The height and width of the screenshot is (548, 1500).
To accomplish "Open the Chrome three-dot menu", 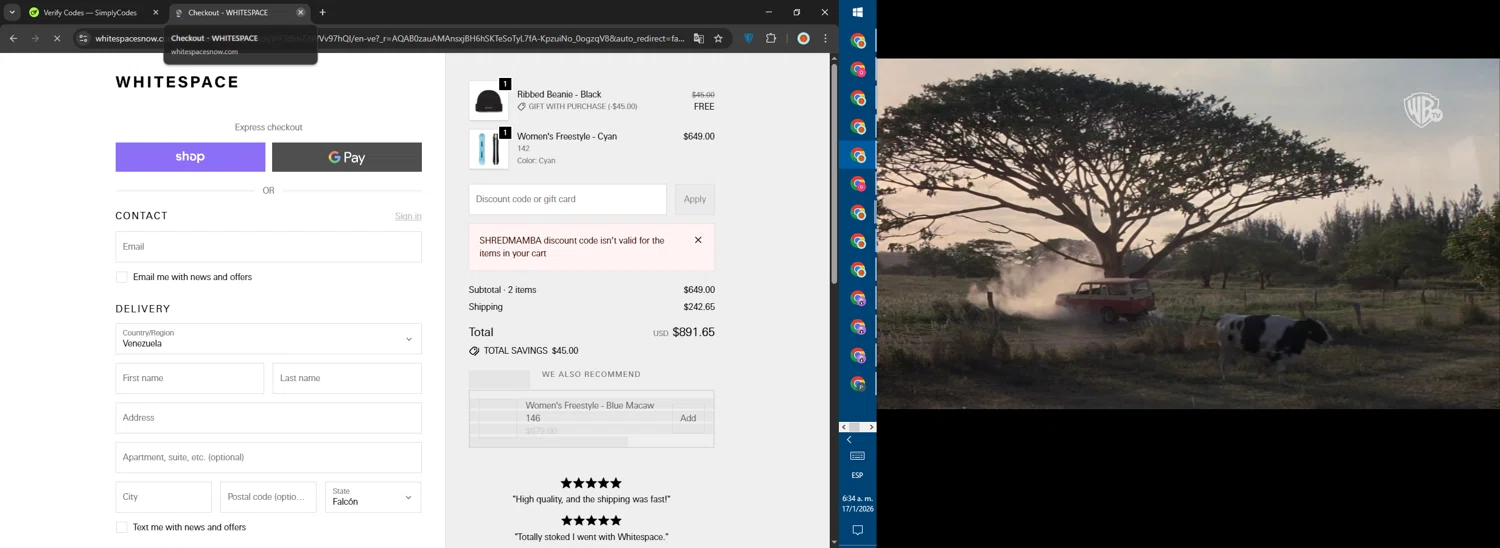I will 825,39.
